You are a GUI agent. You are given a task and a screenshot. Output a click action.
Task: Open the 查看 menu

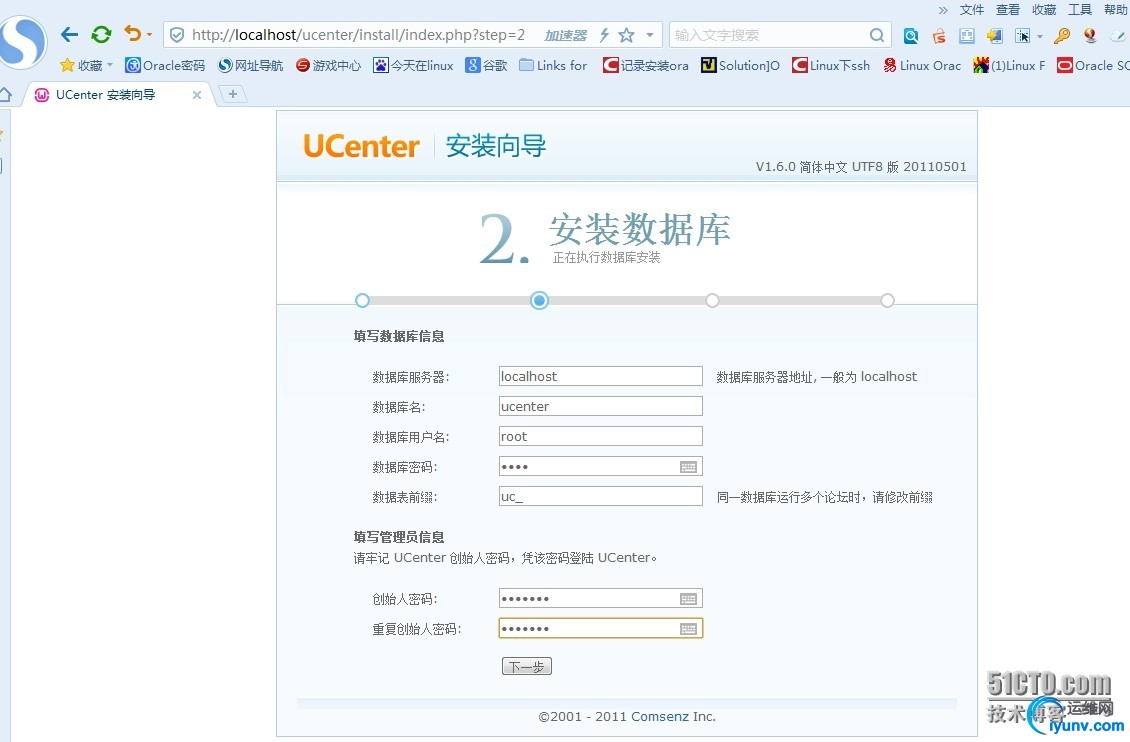1007,9
